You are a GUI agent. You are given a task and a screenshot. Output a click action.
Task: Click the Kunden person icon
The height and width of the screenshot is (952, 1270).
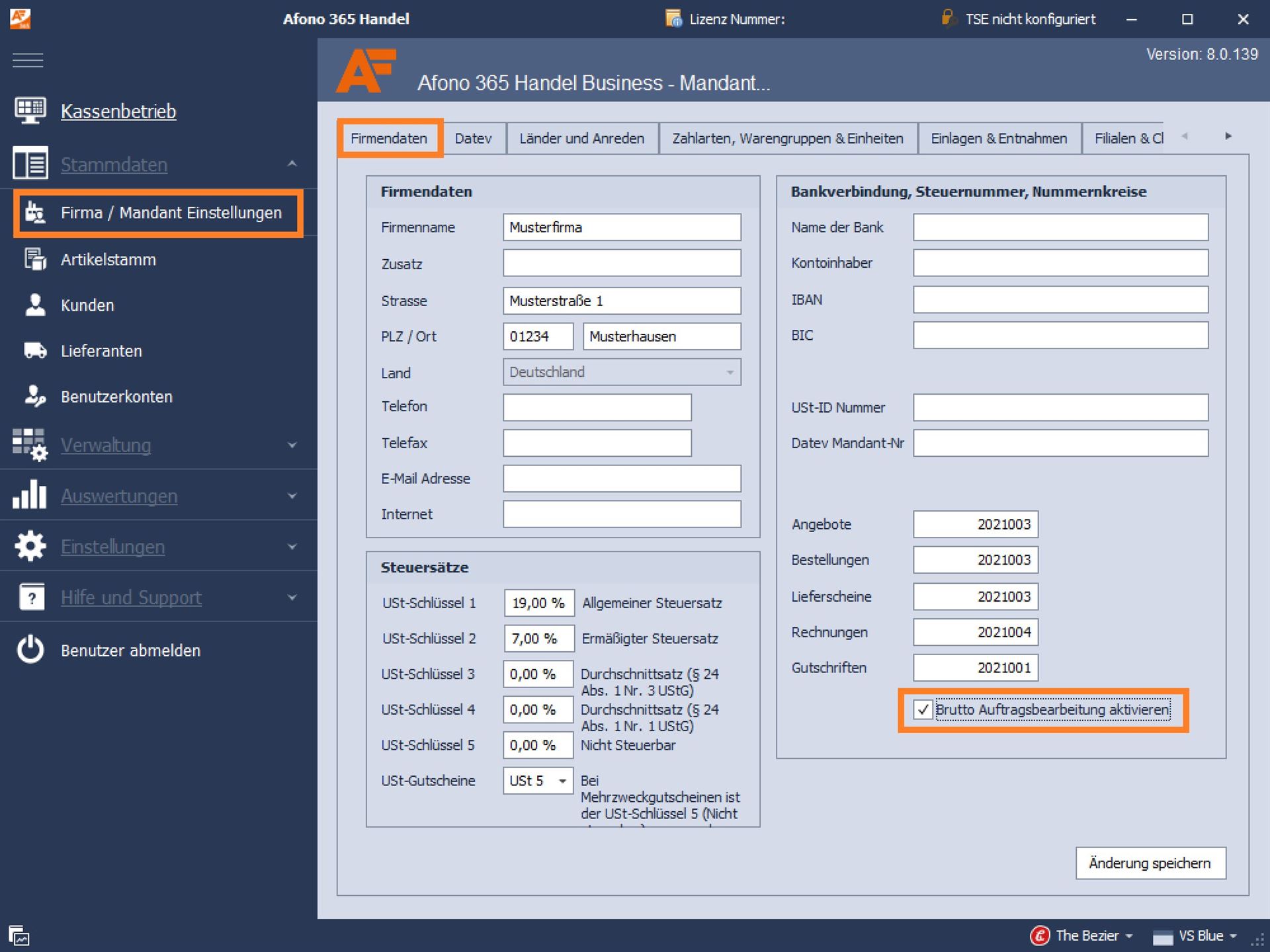(35, 305)
